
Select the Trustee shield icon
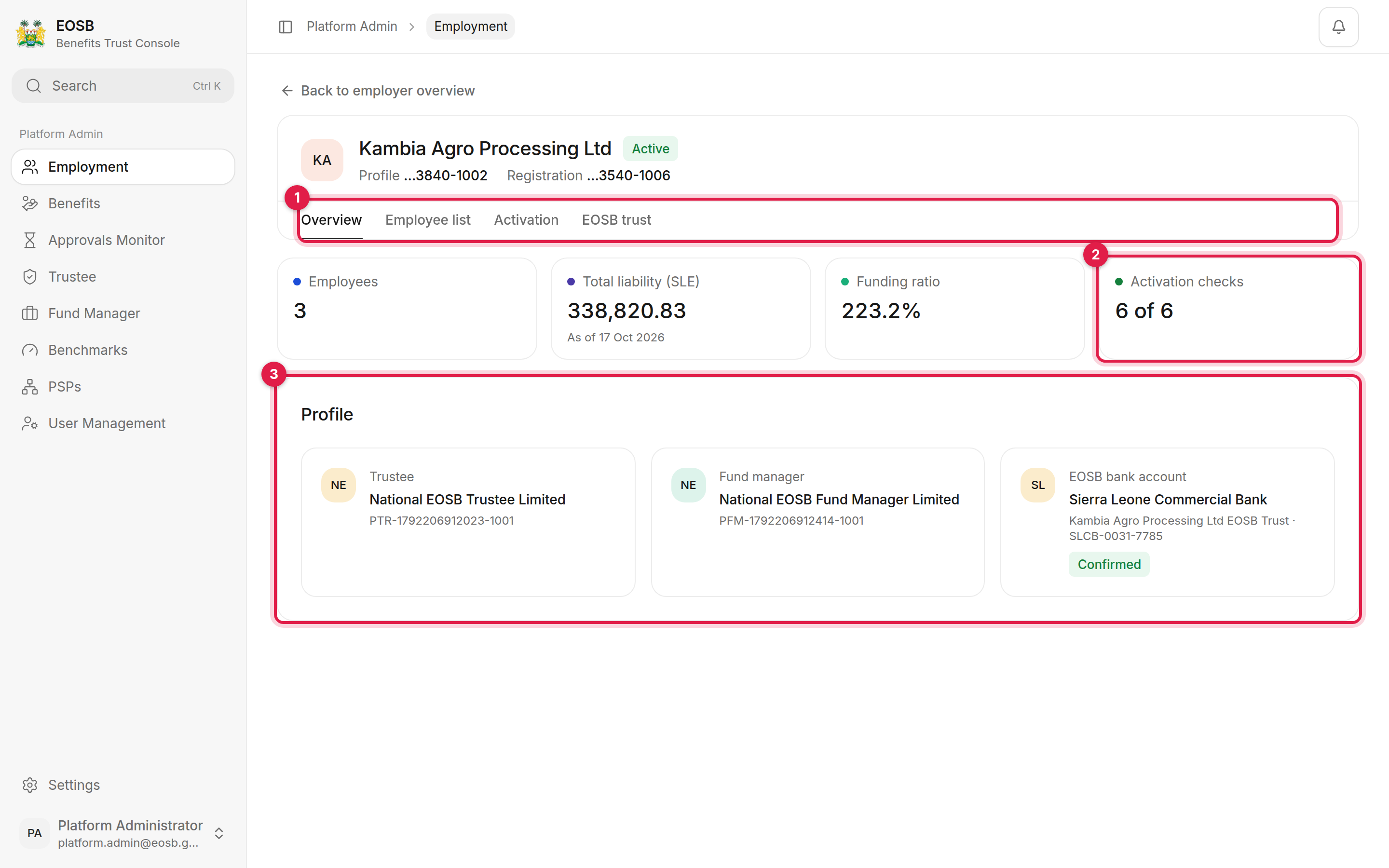tap(30, 277)
